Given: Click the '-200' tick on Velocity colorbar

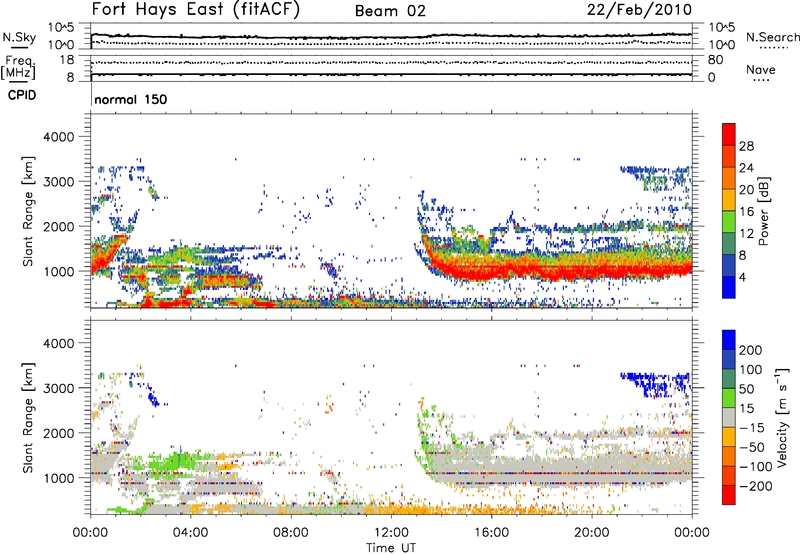Looking at the screenshot, I should point(755,486).
